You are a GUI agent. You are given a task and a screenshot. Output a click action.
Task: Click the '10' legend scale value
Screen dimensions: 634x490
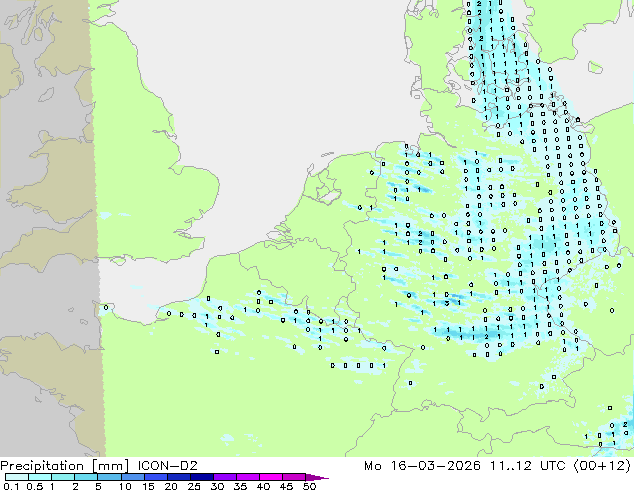(125, 486)
